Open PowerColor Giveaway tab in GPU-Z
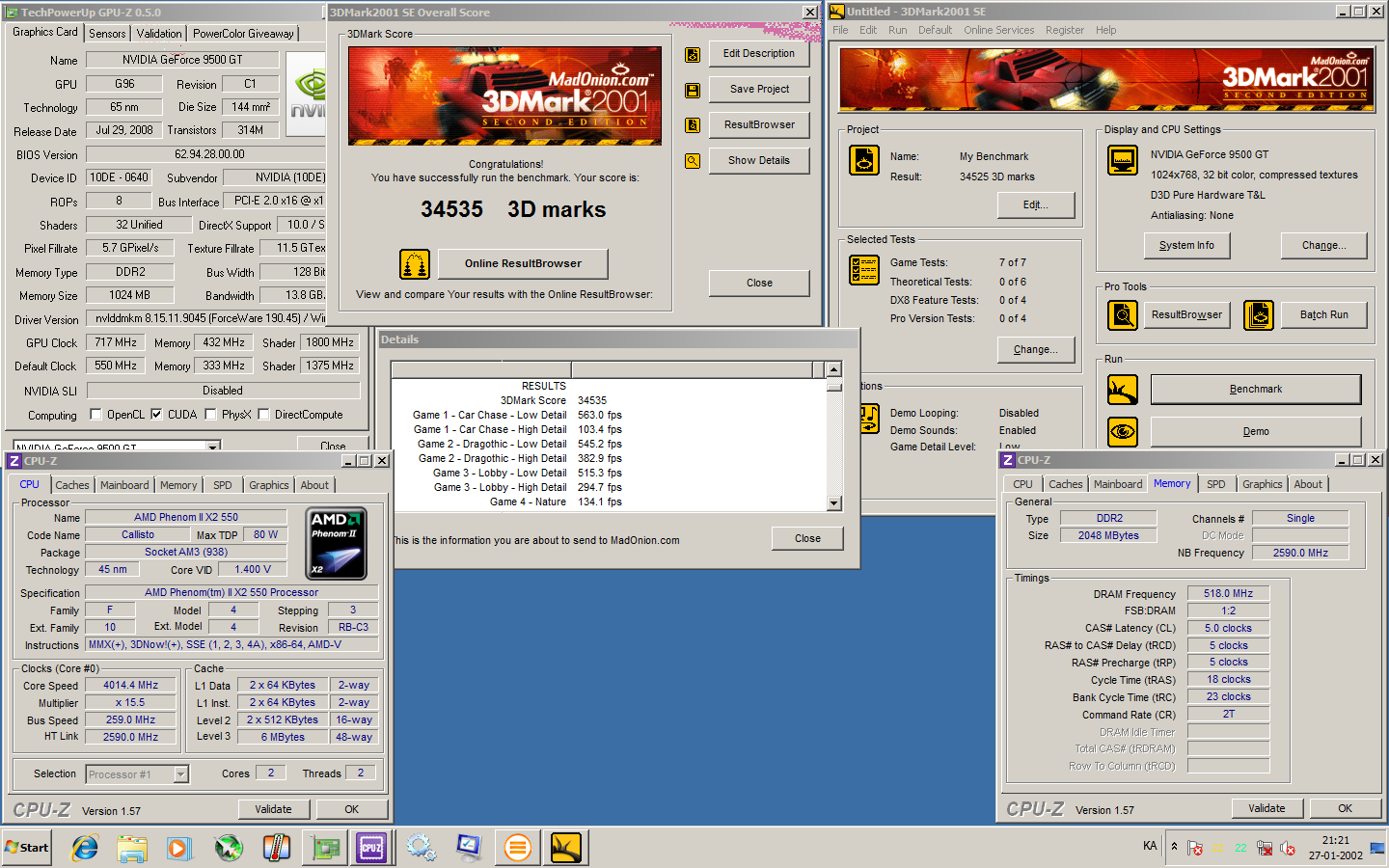1389x868 pixels. click(x=243, y=34)
